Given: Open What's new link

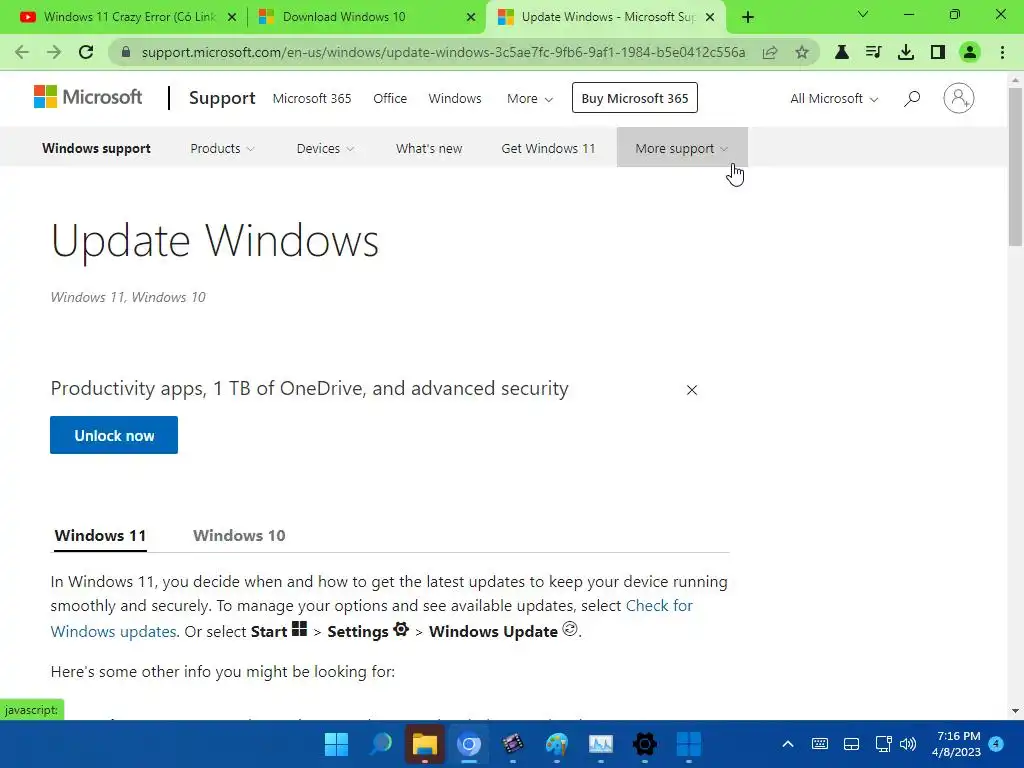Looking at the screenshot, I should click(429, 148).
